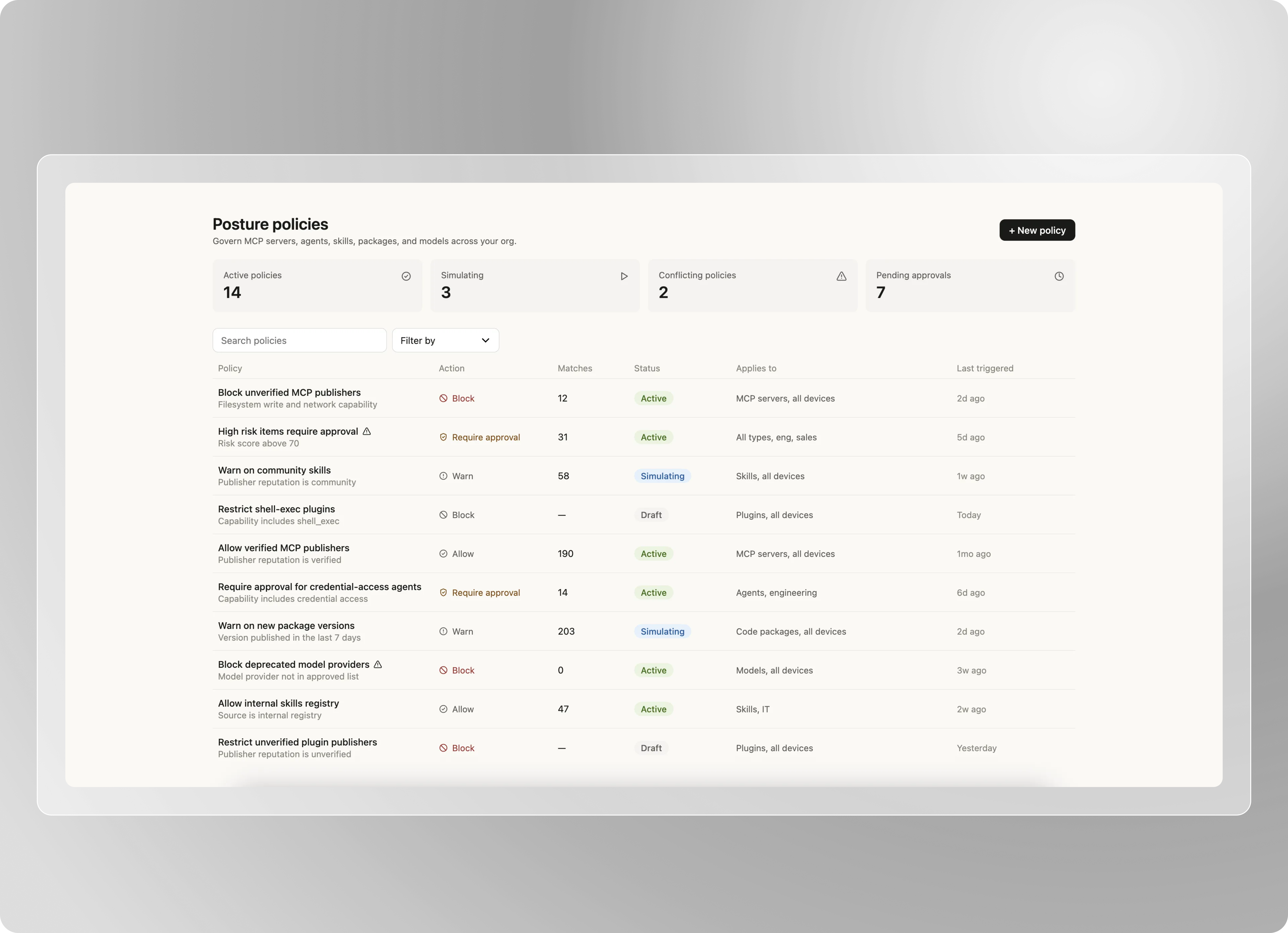Click 'Agents, engineering' cell
The height and width of the screenshot is (933, 1288).
[776, 592]
